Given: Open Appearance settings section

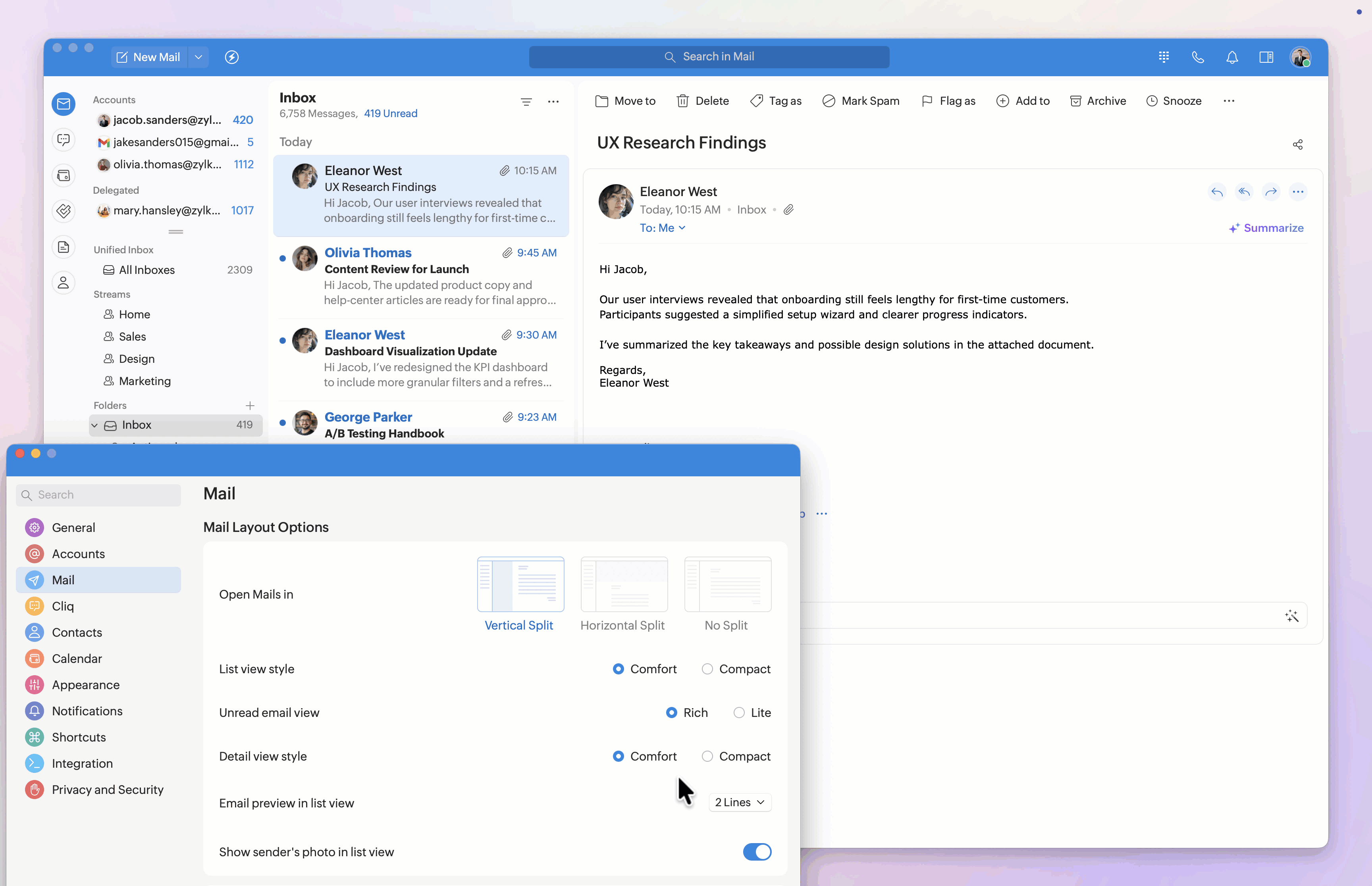Looking at the screenshot, I should pos(86,685).
